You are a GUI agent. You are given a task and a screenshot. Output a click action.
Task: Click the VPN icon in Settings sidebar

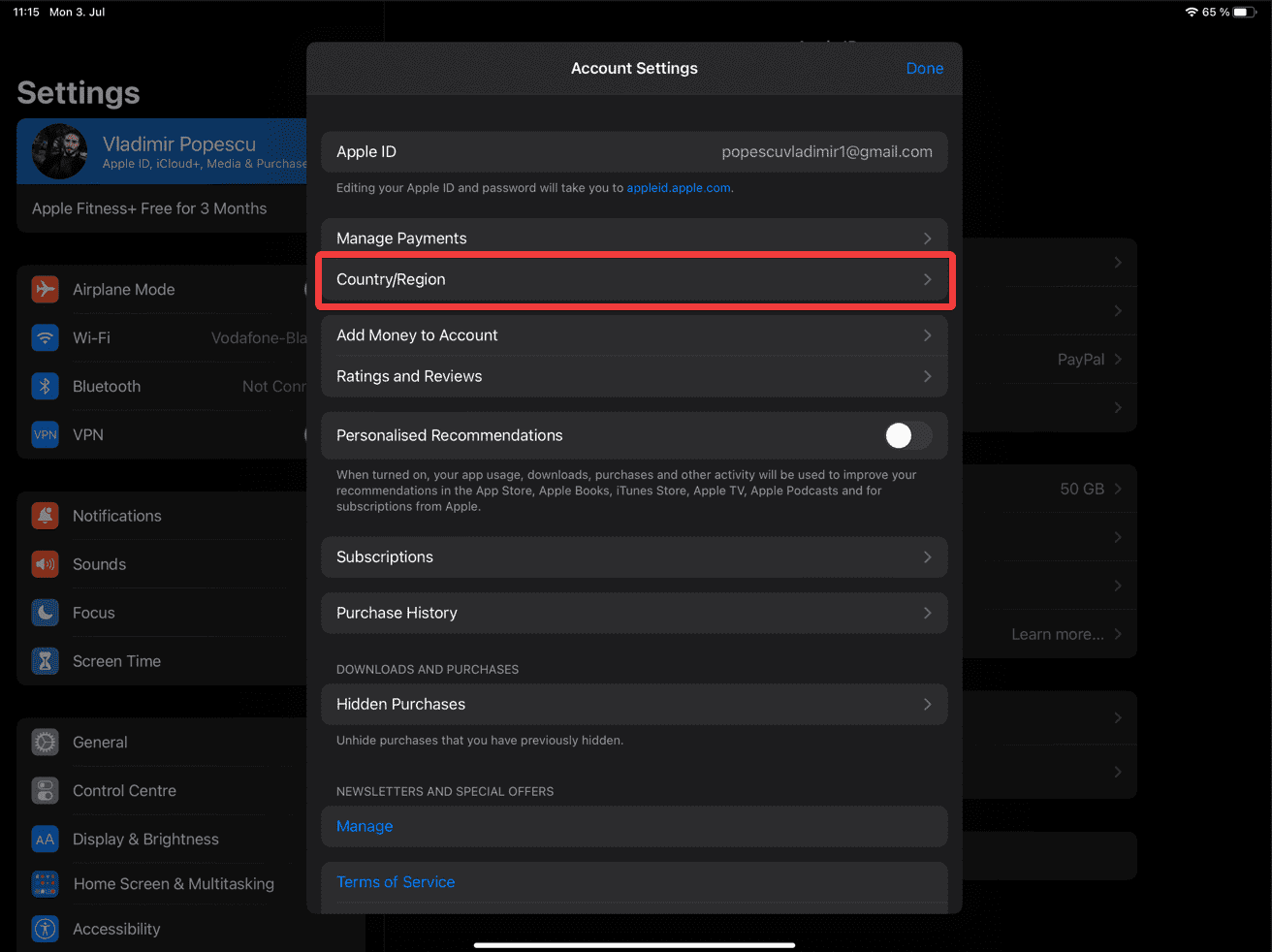click(x=45, y=434)
